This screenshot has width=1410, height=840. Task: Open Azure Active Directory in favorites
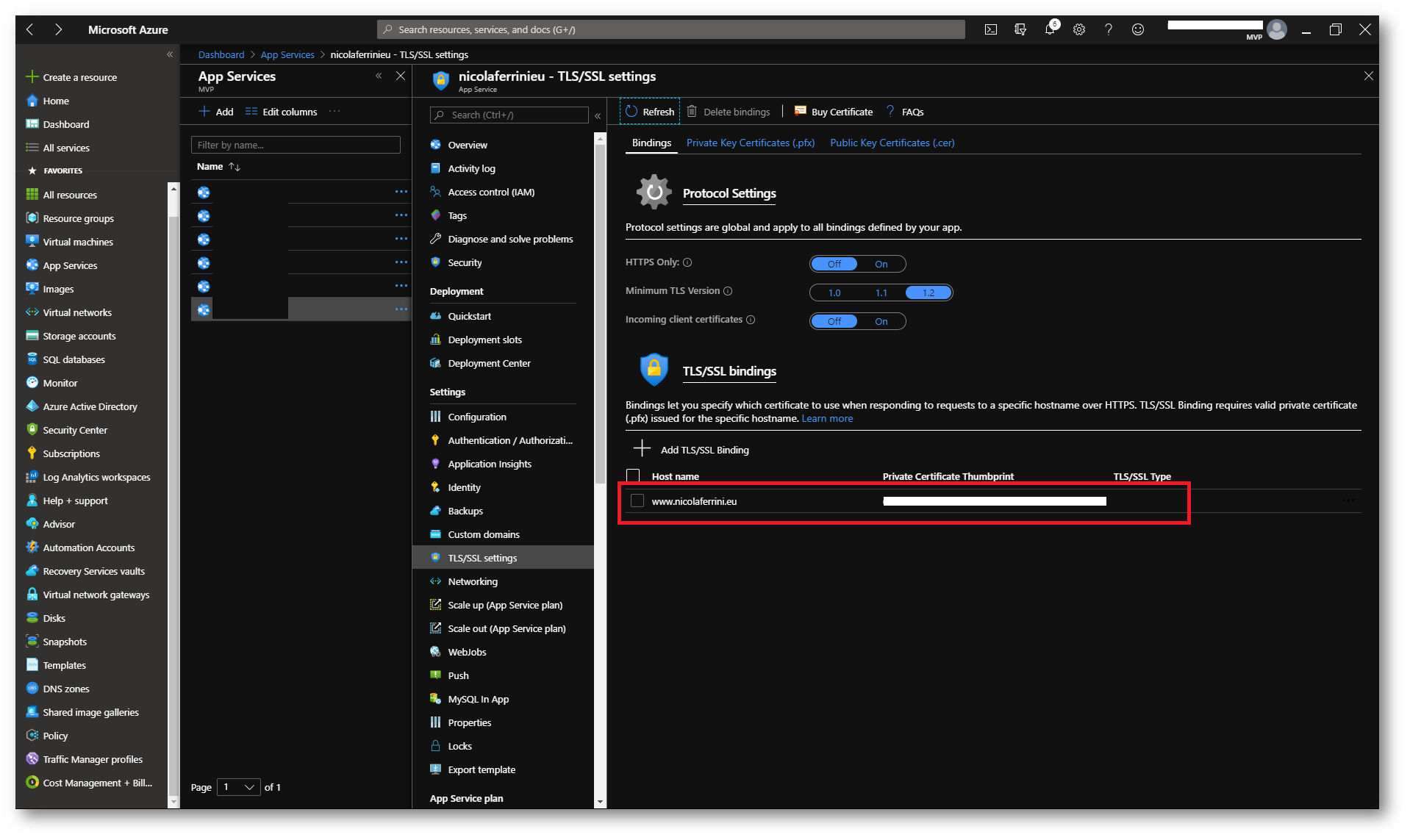[x=90, y=406]
